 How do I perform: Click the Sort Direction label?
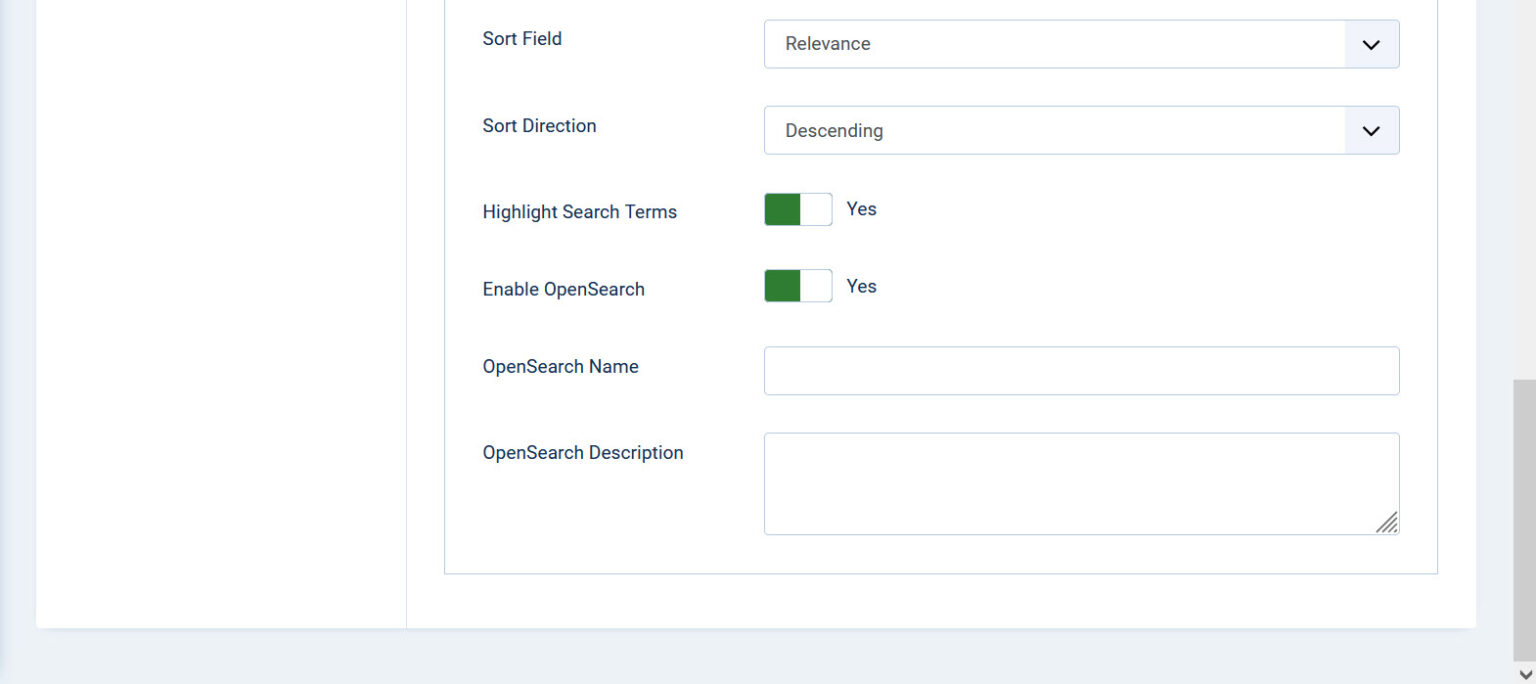(x=539, y=126)
